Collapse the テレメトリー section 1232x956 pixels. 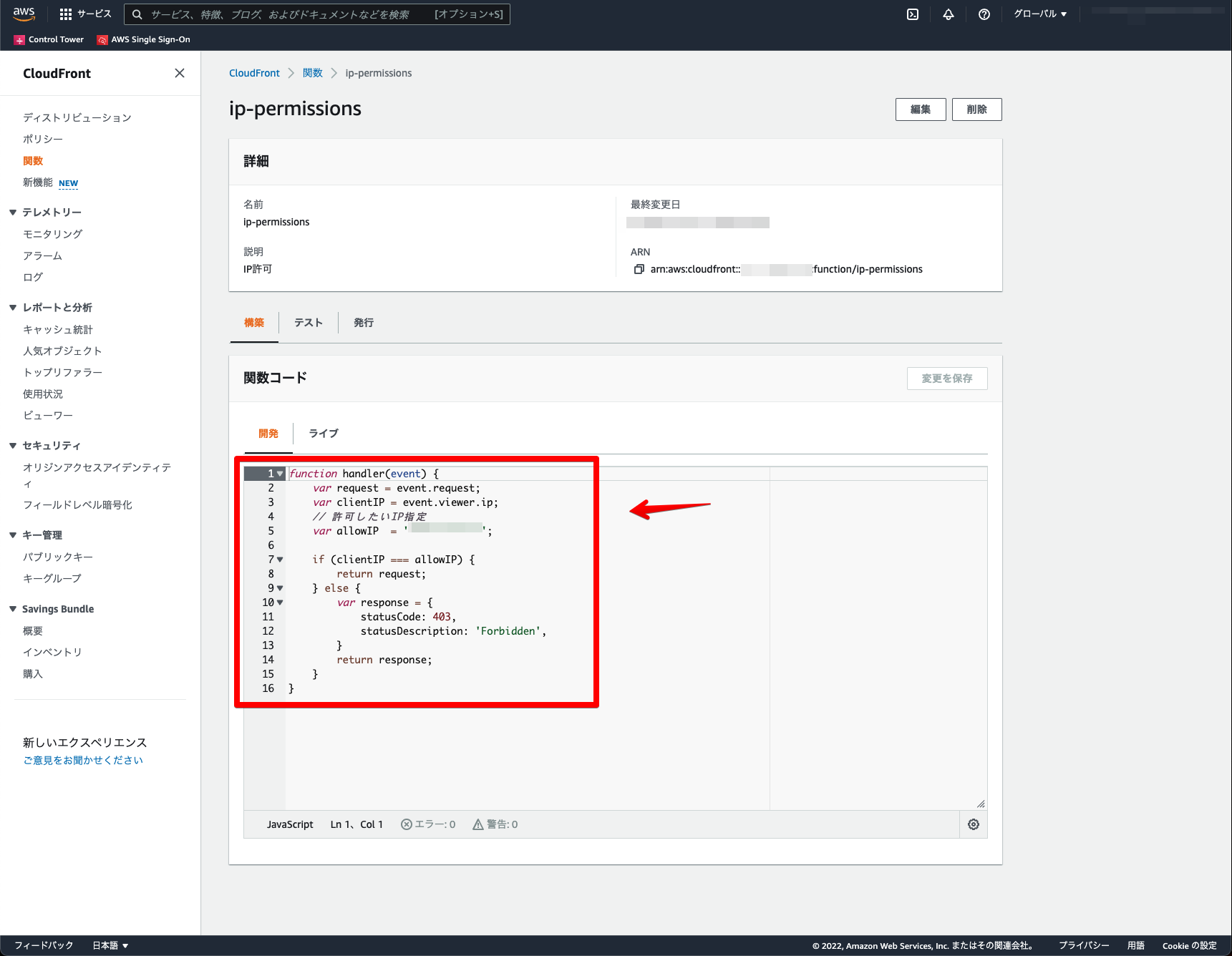[x=13, y=212]
